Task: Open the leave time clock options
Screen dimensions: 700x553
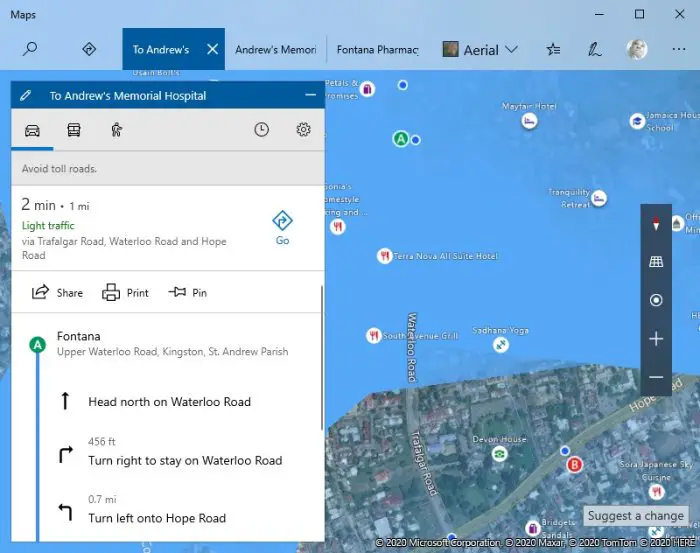Action: (x=262, y=129)
